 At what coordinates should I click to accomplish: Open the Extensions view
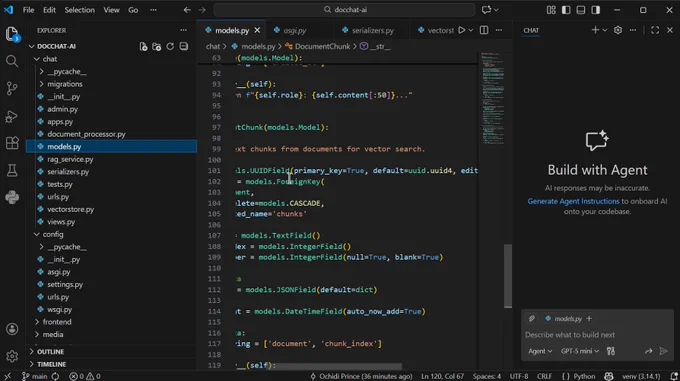(x=12, y=143)
